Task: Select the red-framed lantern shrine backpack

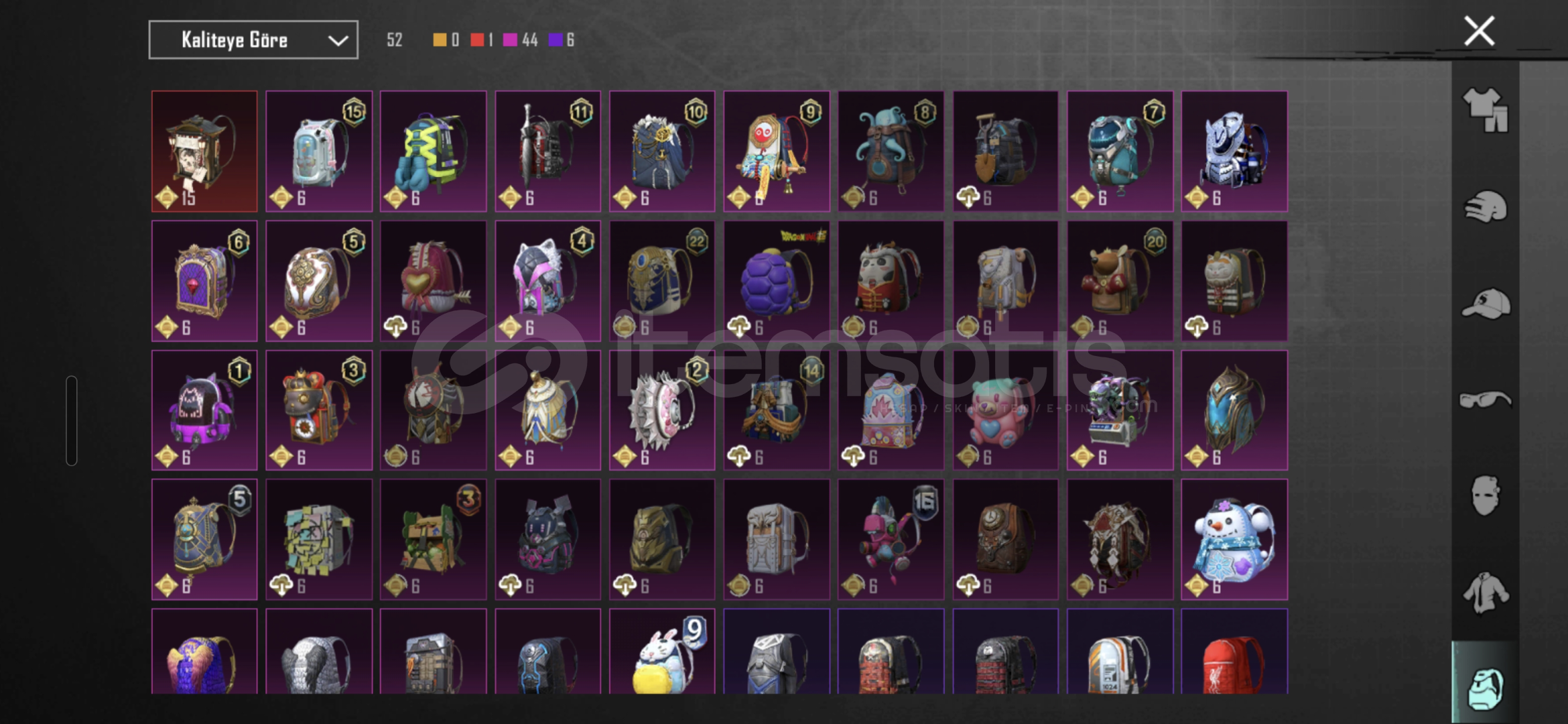Action: pyautogui.click(x=204, y=152)
